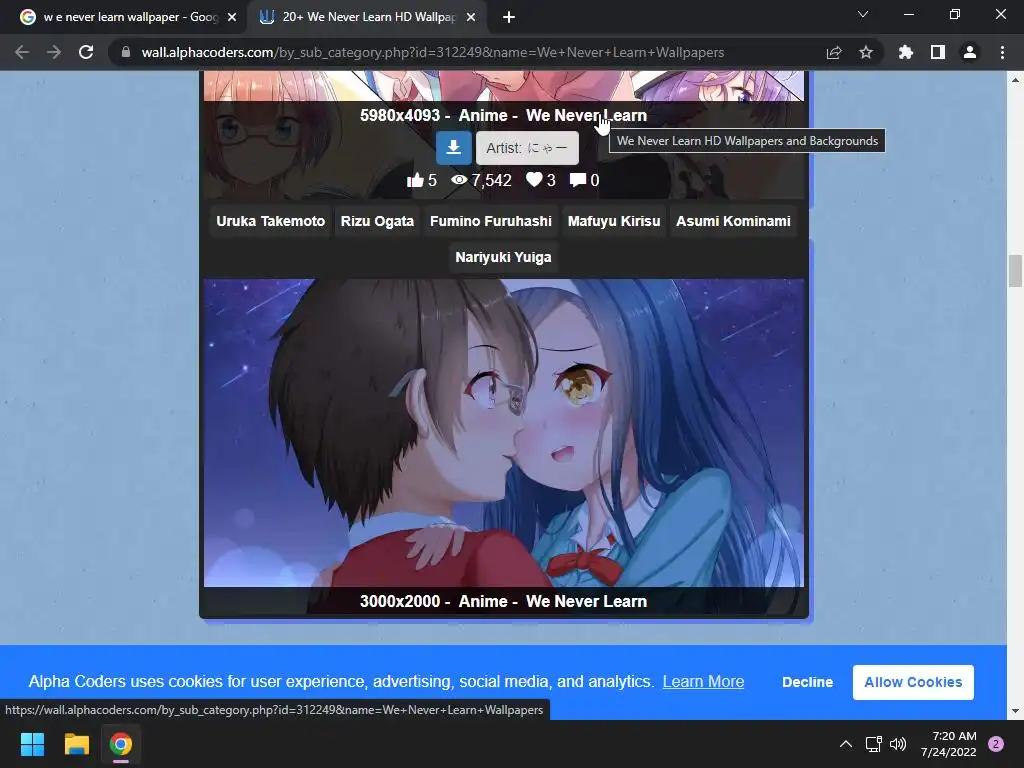Image resolution: width=1024 pixels, height=768 pixels.
Task: Open the Learn More cookie policy link
Action: click(x=703, y=681)
